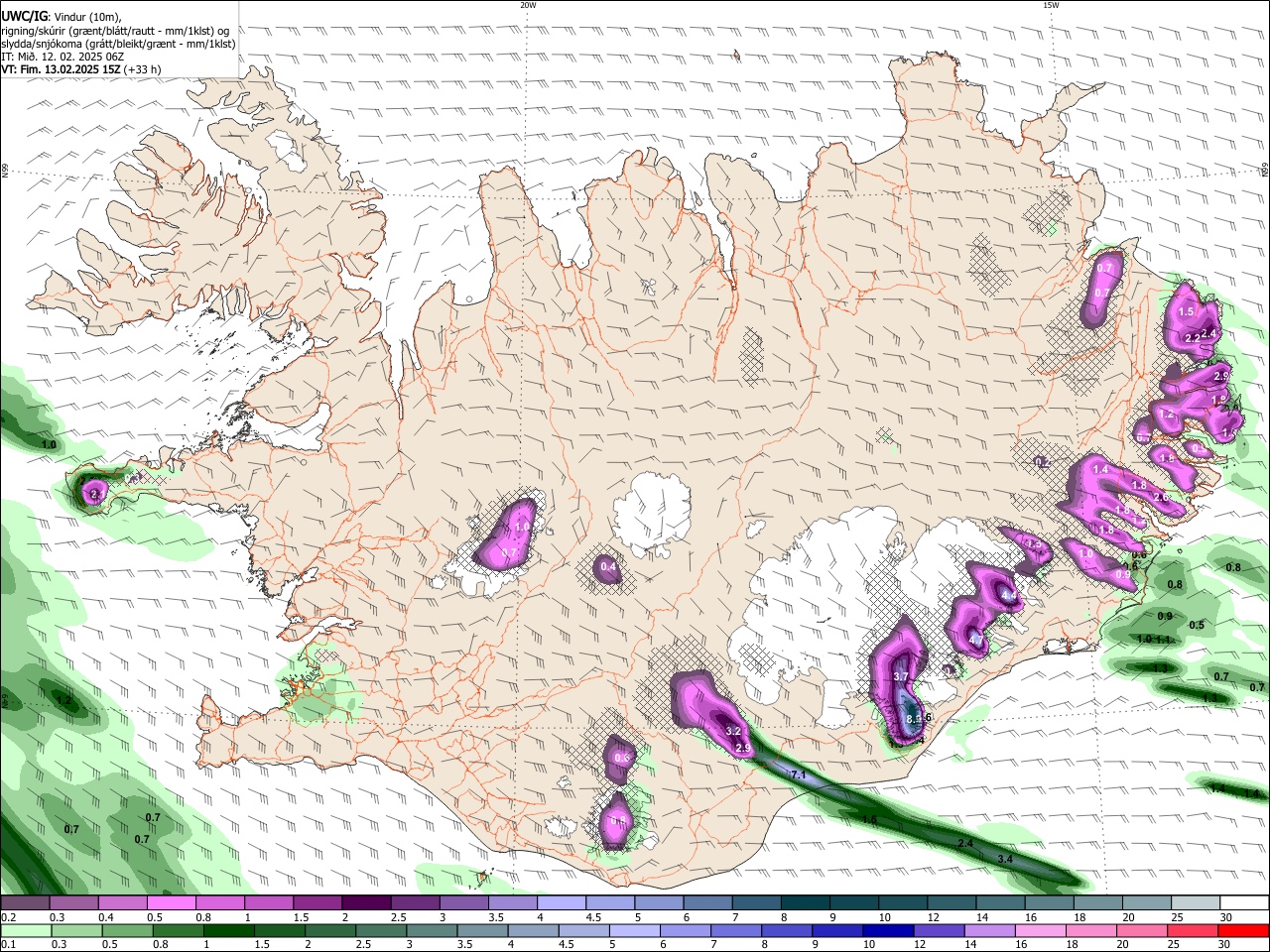The image size is (1270, 952).
Task: Click the "15W" longitude label
Action: [x=1051, y=5]
